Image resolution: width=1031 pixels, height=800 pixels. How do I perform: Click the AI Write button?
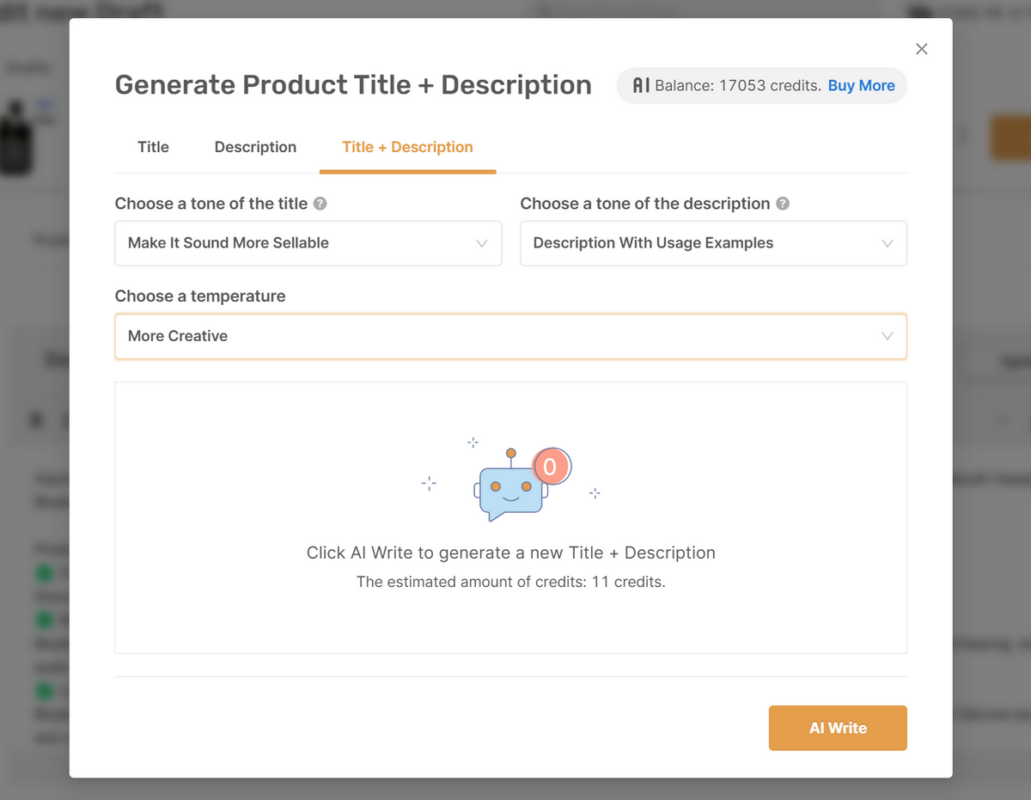(x=837, y=728)
